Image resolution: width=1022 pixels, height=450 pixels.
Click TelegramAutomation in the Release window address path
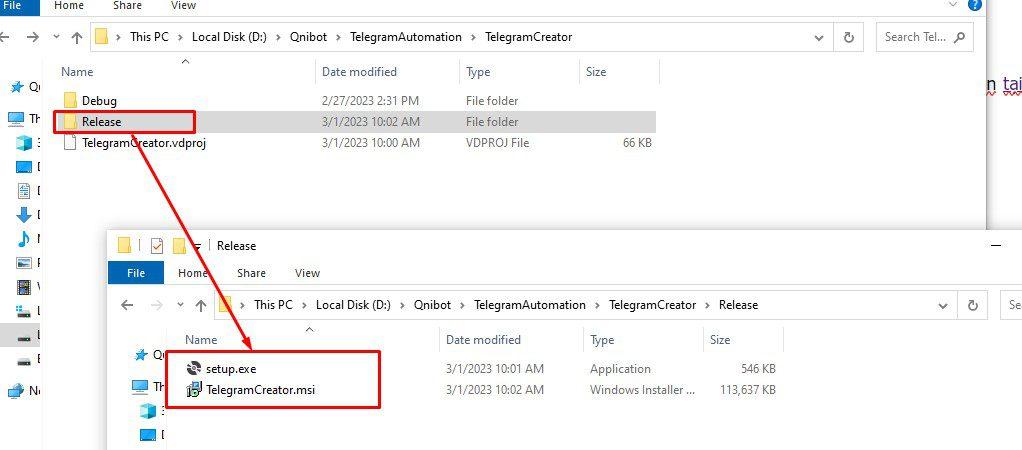530,305
